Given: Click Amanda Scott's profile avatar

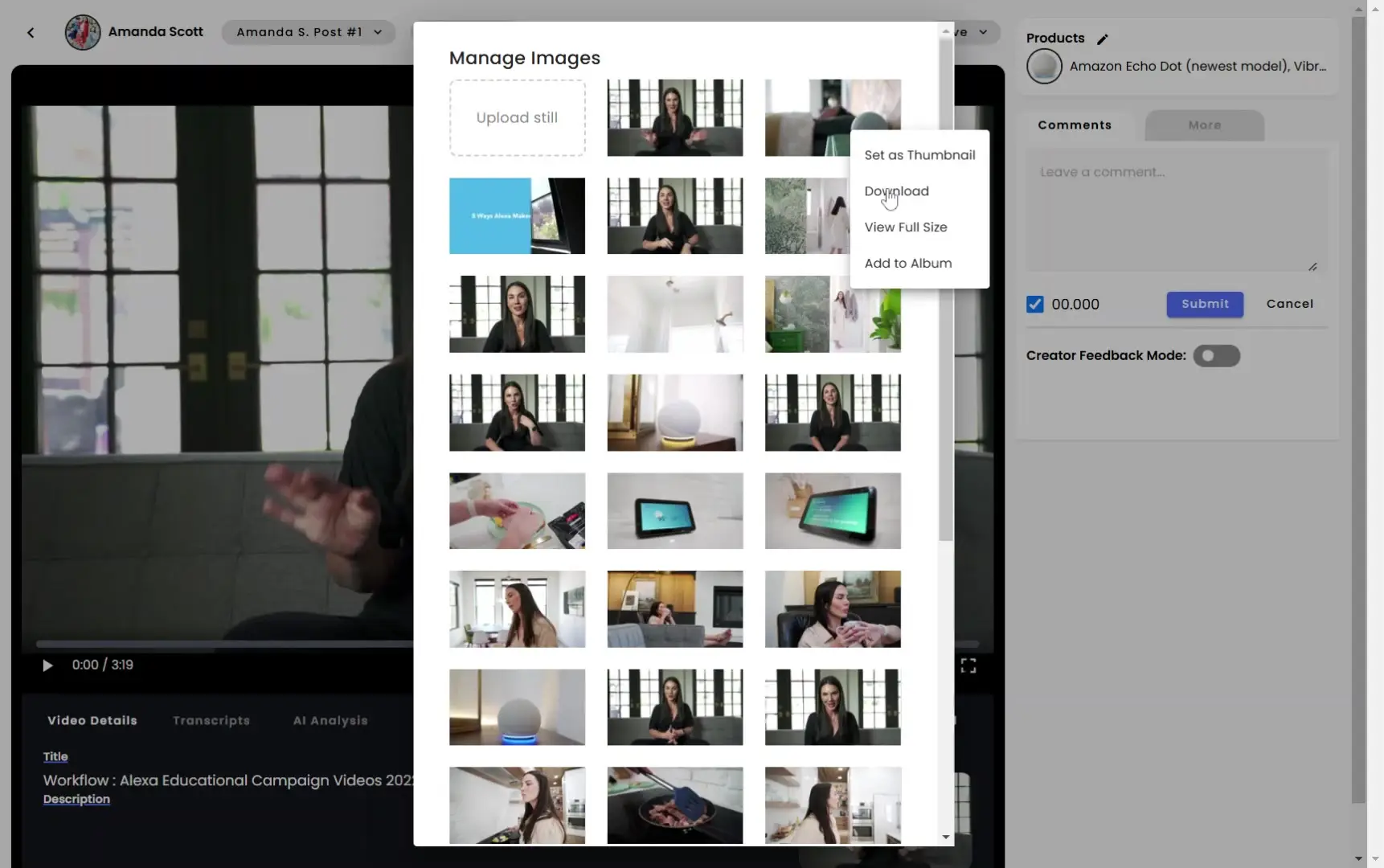Looking at the screenshot, I should (x=81, y=32).
